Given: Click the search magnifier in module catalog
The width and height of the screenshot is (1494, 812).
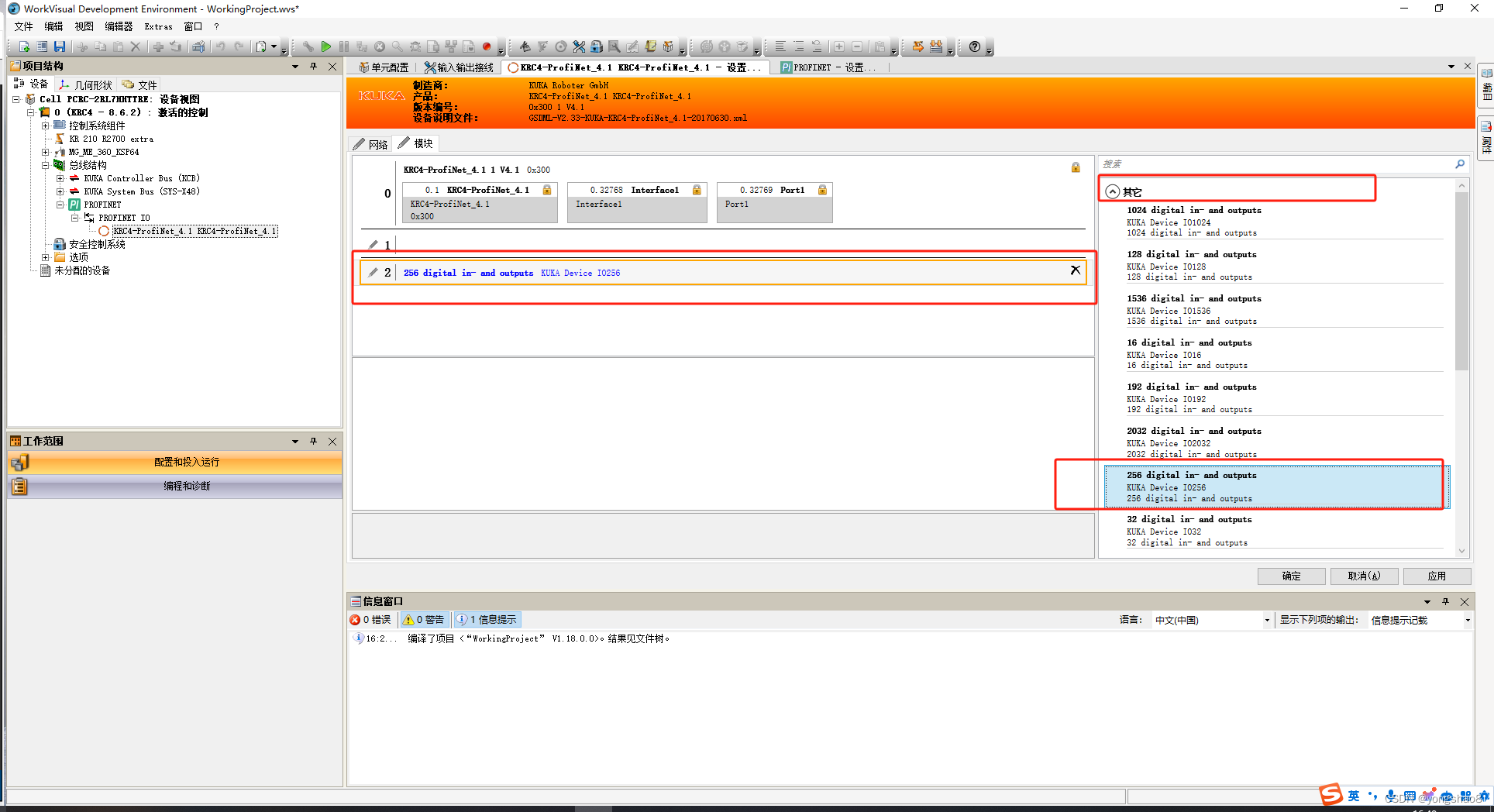Looking at the screenshot, I should 1460,164.
